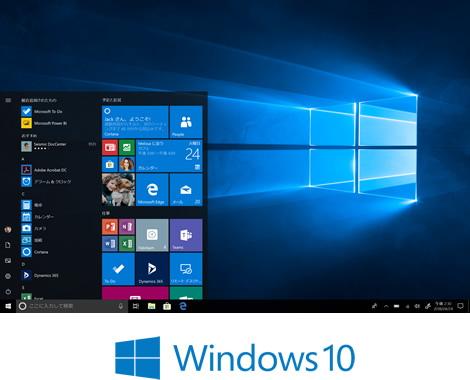Open the Photos tile with boy and dog
Viewport: 470px width, 380px height.
pyautogui.click(x=118, y=190)
